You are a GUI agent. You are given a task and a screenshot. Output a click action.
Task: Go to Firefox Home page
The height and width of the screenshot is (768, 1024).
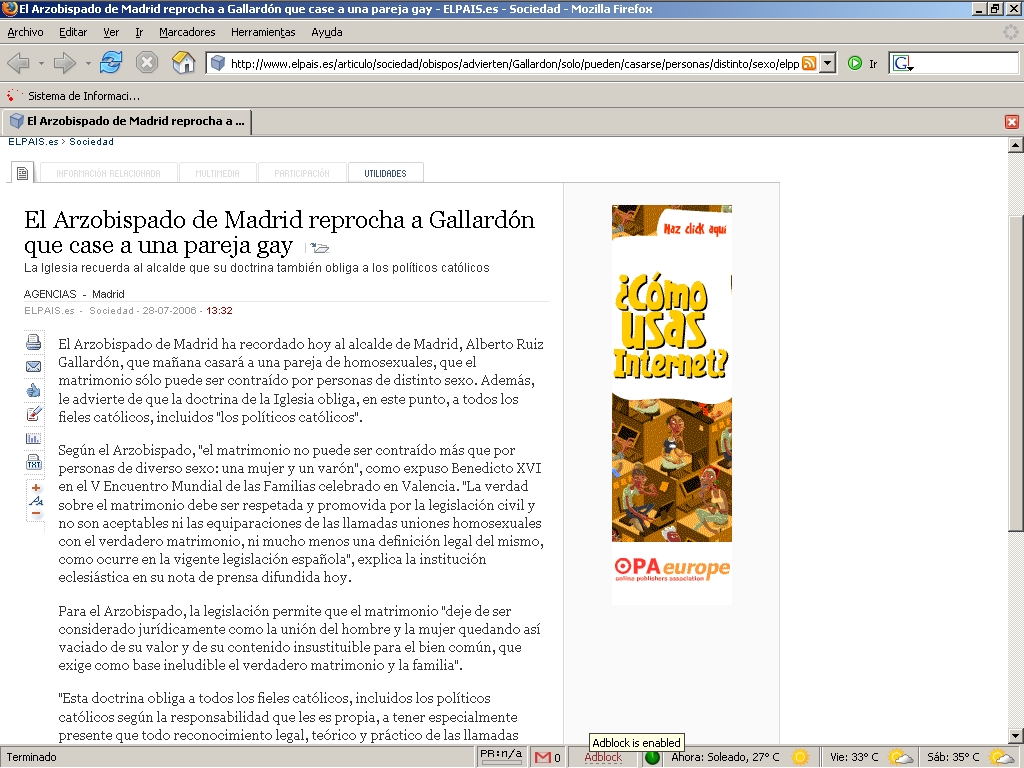[183, 63]
